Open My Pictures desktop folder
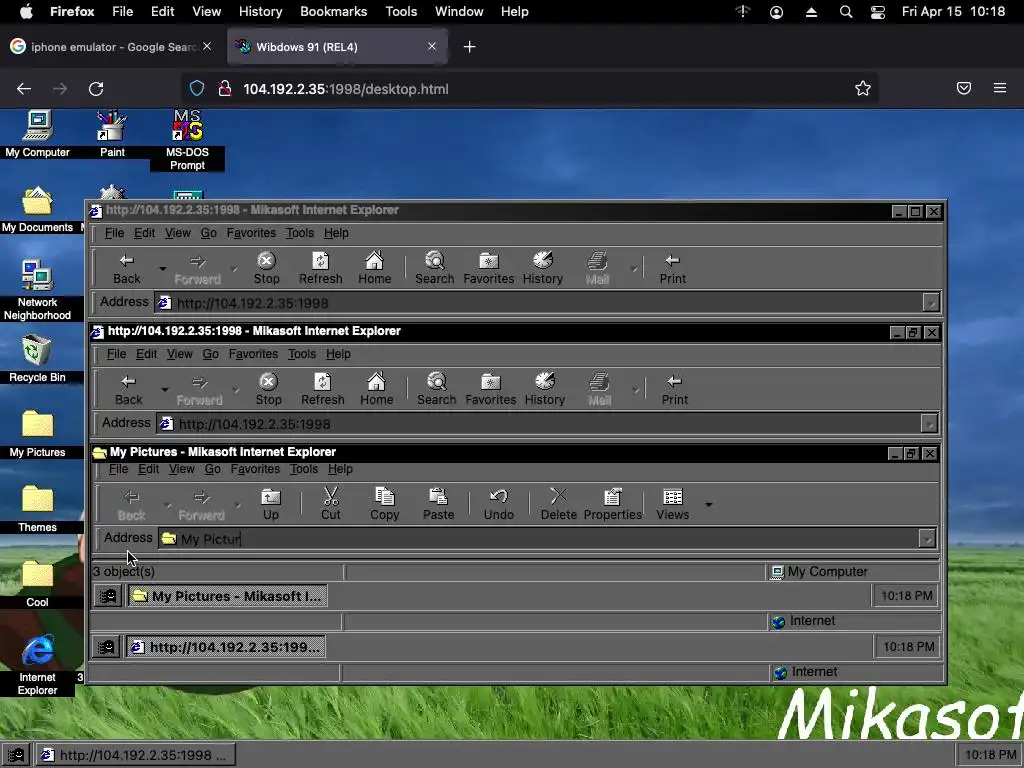 pos(37,434)
